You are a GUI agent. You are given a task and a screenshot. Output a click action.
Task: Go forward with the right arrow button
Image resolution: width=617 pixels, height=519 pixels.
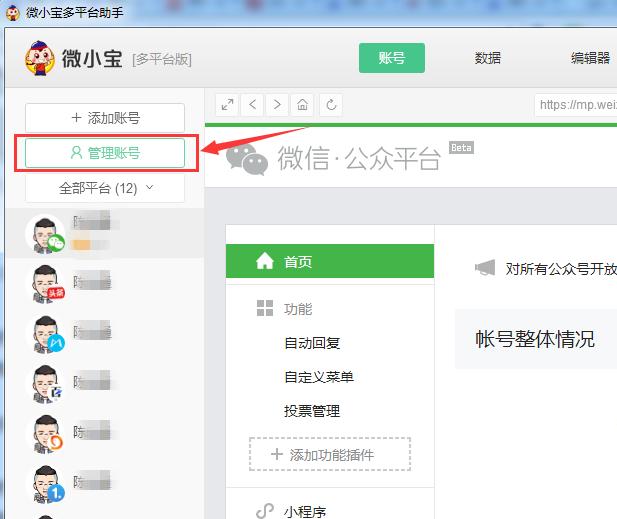coord(277,105)
